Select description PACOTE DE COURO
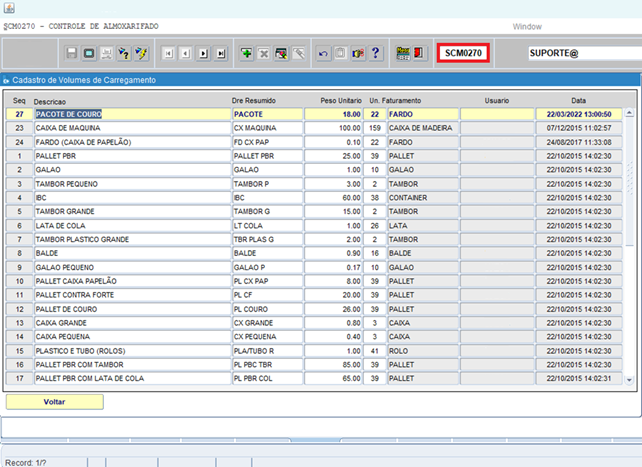Image resolution: width=642 pixels, height=467 pixels. 133,114
